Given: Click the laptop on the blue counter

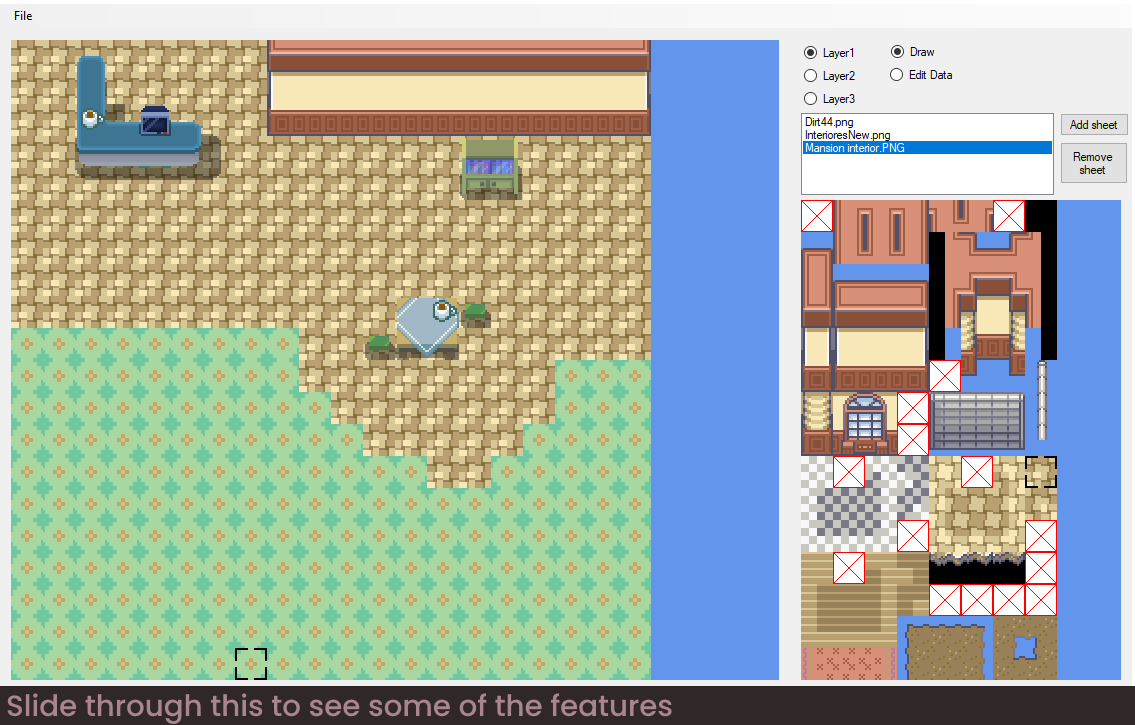Looking at the screenshot, I should tap(155, 121).
